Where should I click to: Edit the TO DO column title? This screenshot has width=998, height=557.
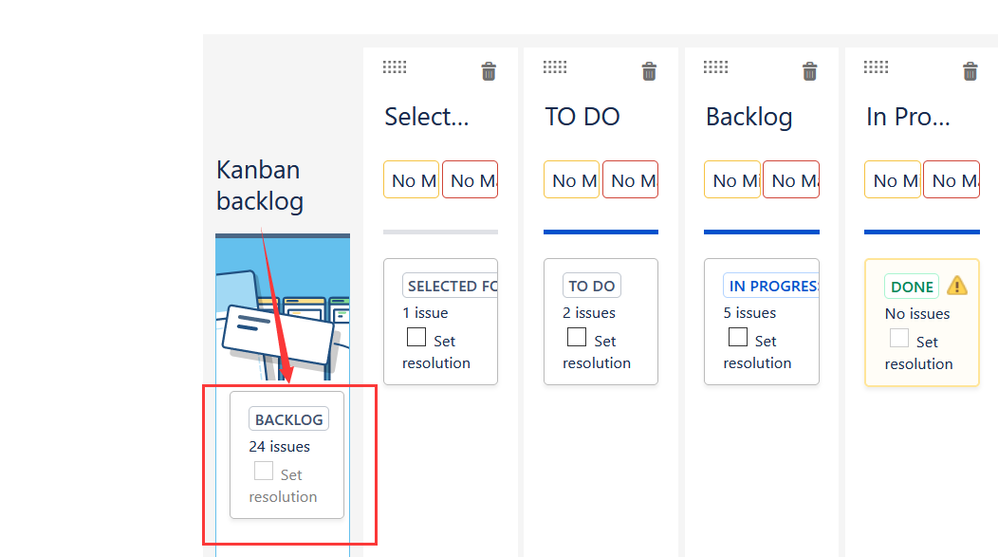tap(582, 116)
